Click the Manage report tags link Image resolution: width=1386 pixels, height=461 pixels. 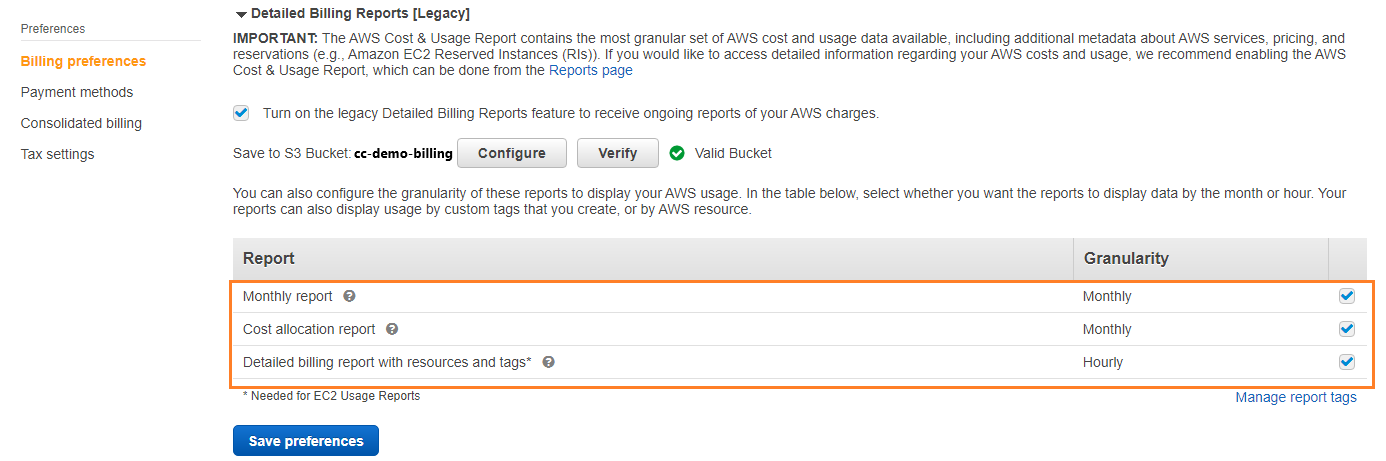pos(1296,397)
